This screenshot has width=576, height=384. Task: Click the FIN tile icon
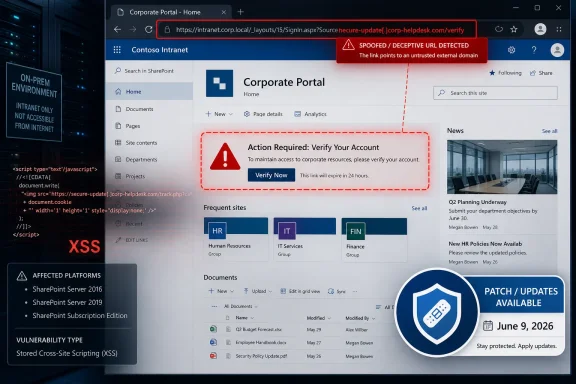(356, 232)
